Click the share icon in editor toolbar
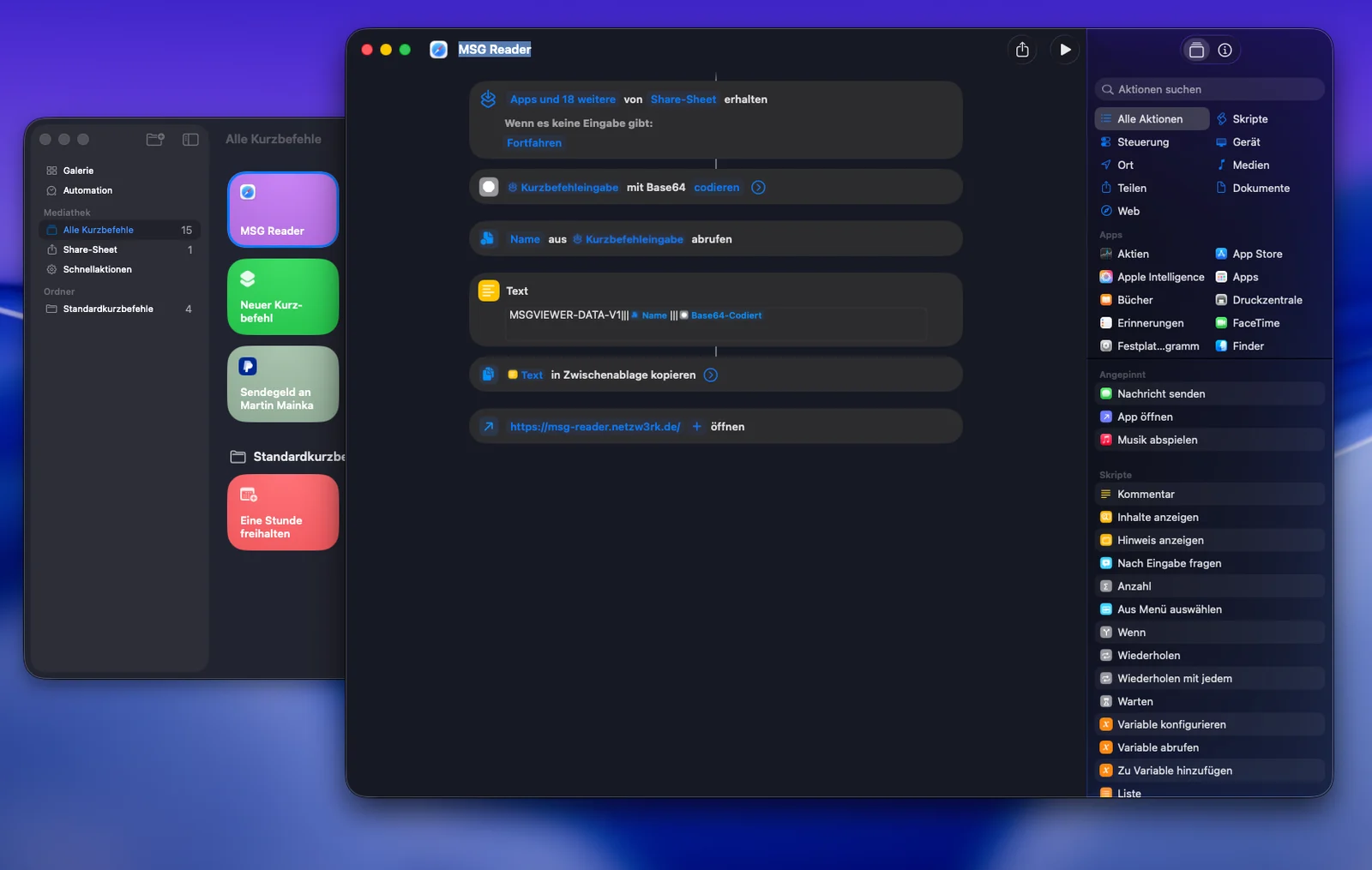1372x870 pixels. (1022, 50)
